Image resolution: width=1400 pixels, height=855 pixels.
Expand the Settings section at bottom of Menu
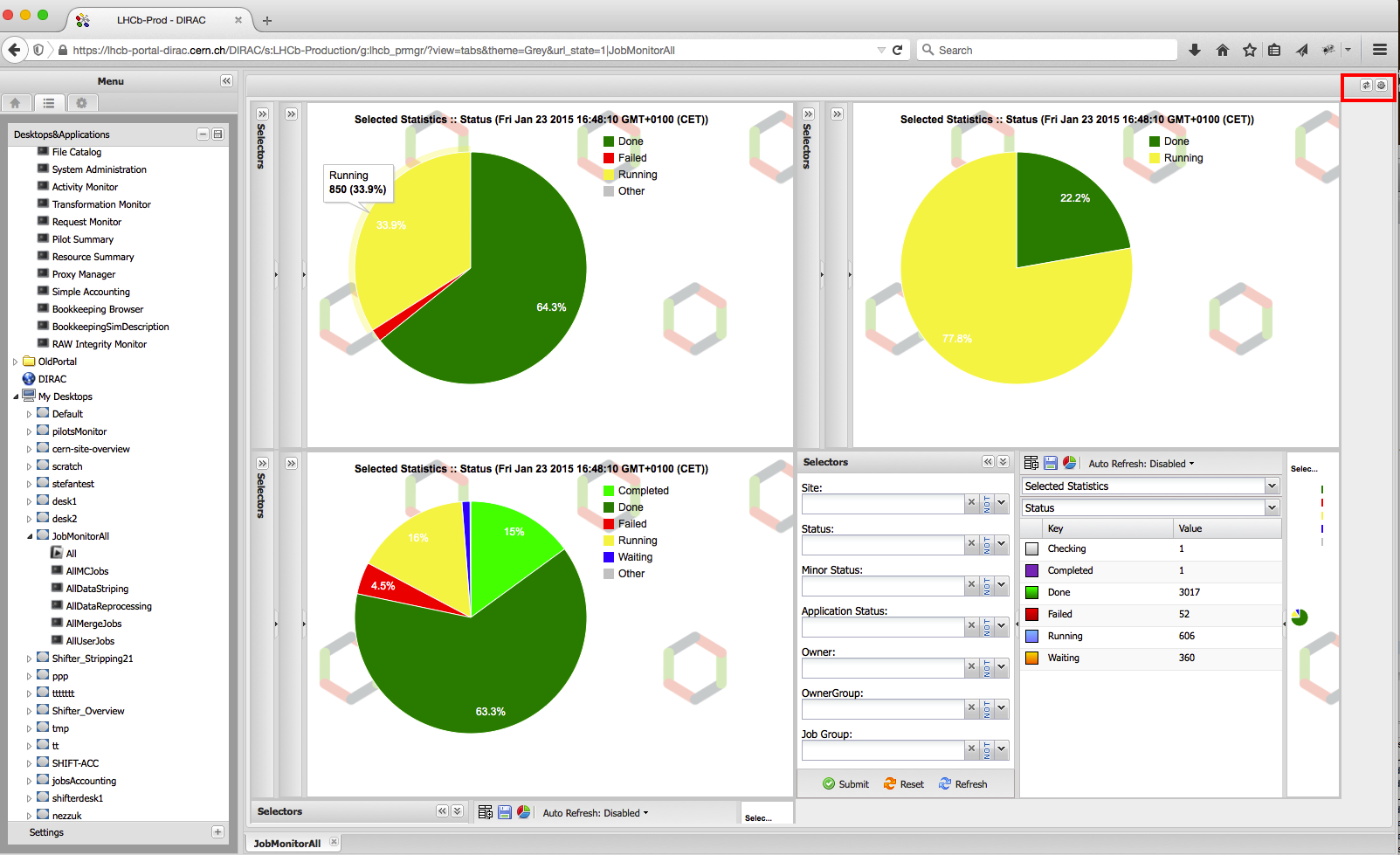[217, 832]
